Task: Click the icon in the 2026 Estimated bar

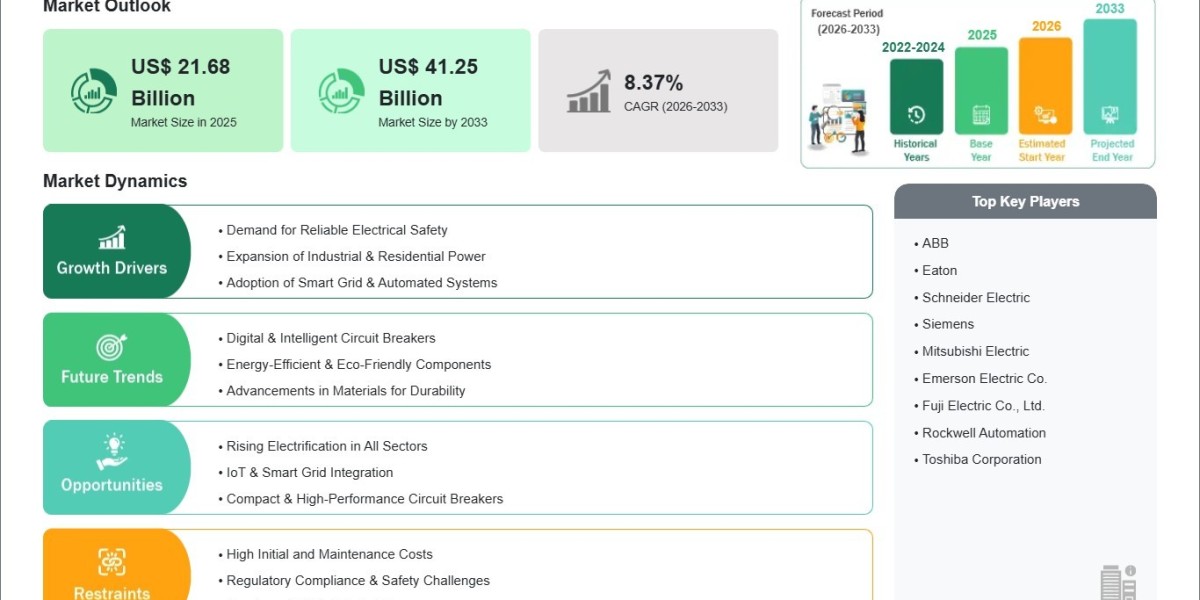Action: click(x=1045, y=115)
